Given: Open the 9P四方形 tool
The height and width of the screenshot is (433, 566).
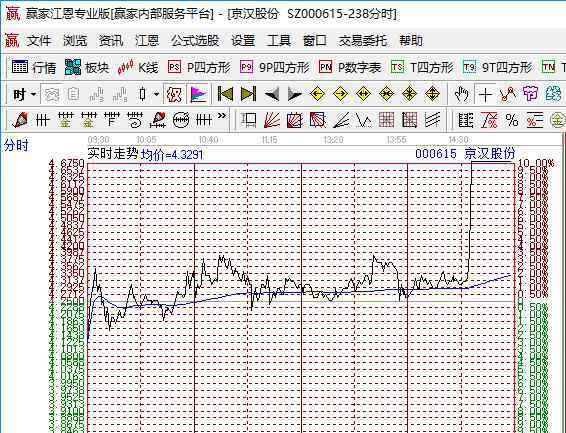Looking at the screenshot, I should pos(275,67).
